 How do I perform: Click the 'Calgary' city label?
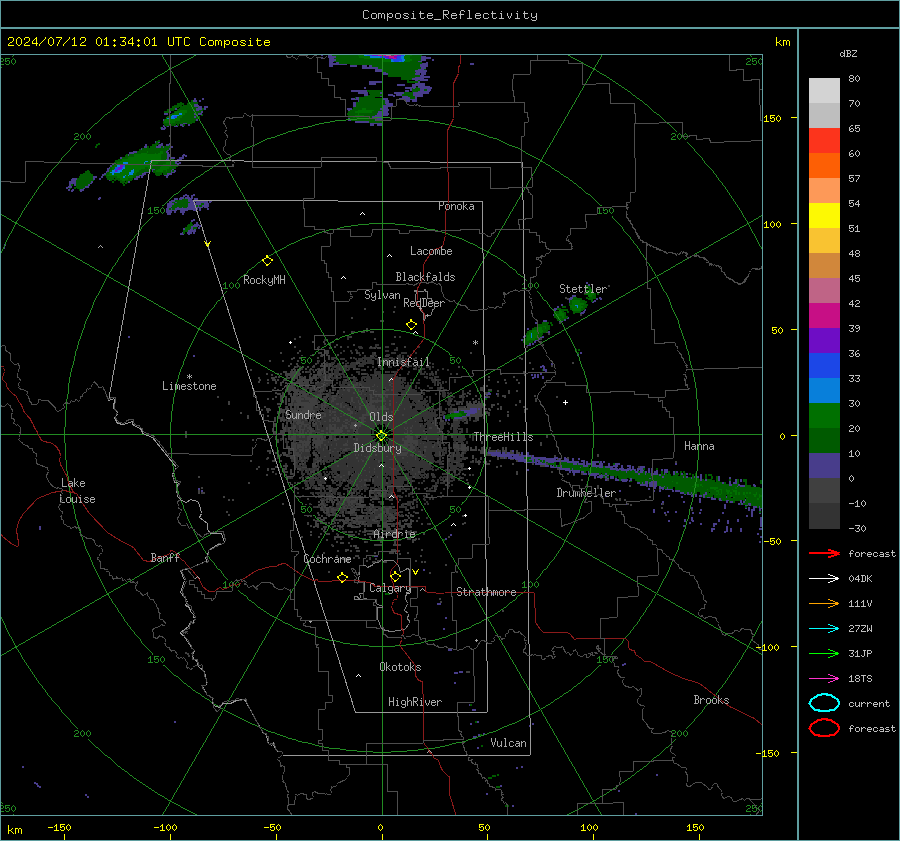click(x=390, y=588)
